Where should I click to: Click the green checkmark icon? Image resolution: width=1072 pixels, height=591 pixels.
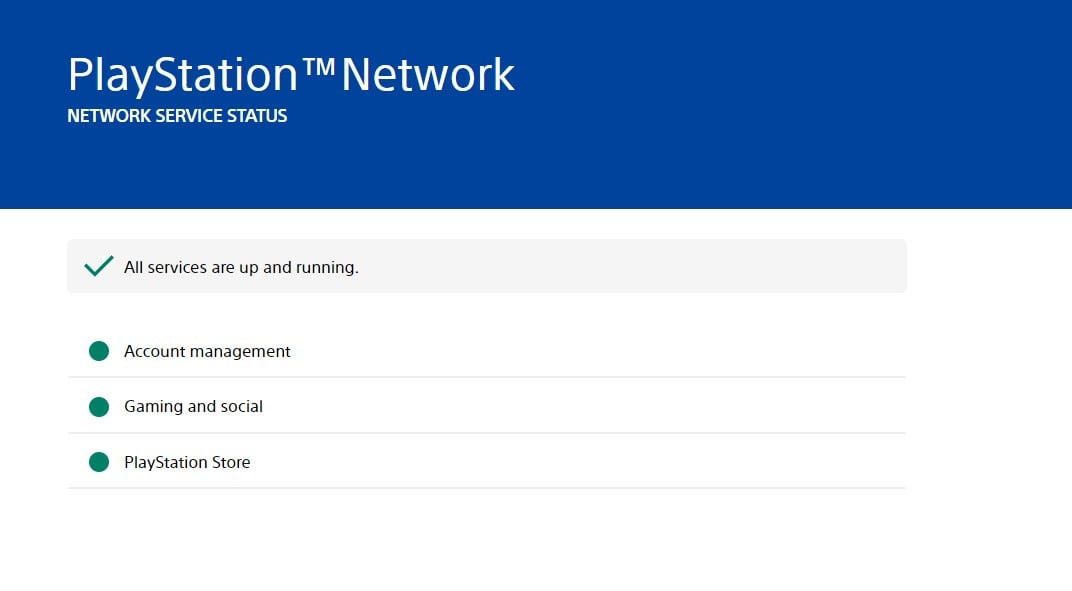[x=98, y=266]
